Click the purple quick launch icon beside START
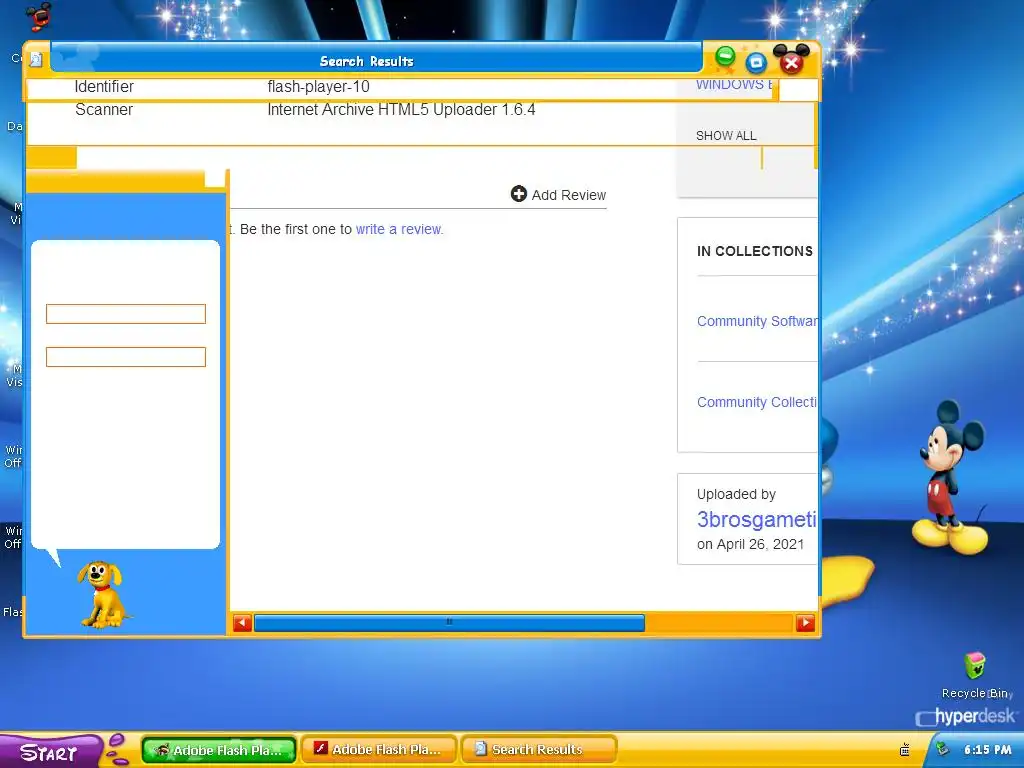The image size is (1024, 768). pyautogui.click(x=117, y=750)
